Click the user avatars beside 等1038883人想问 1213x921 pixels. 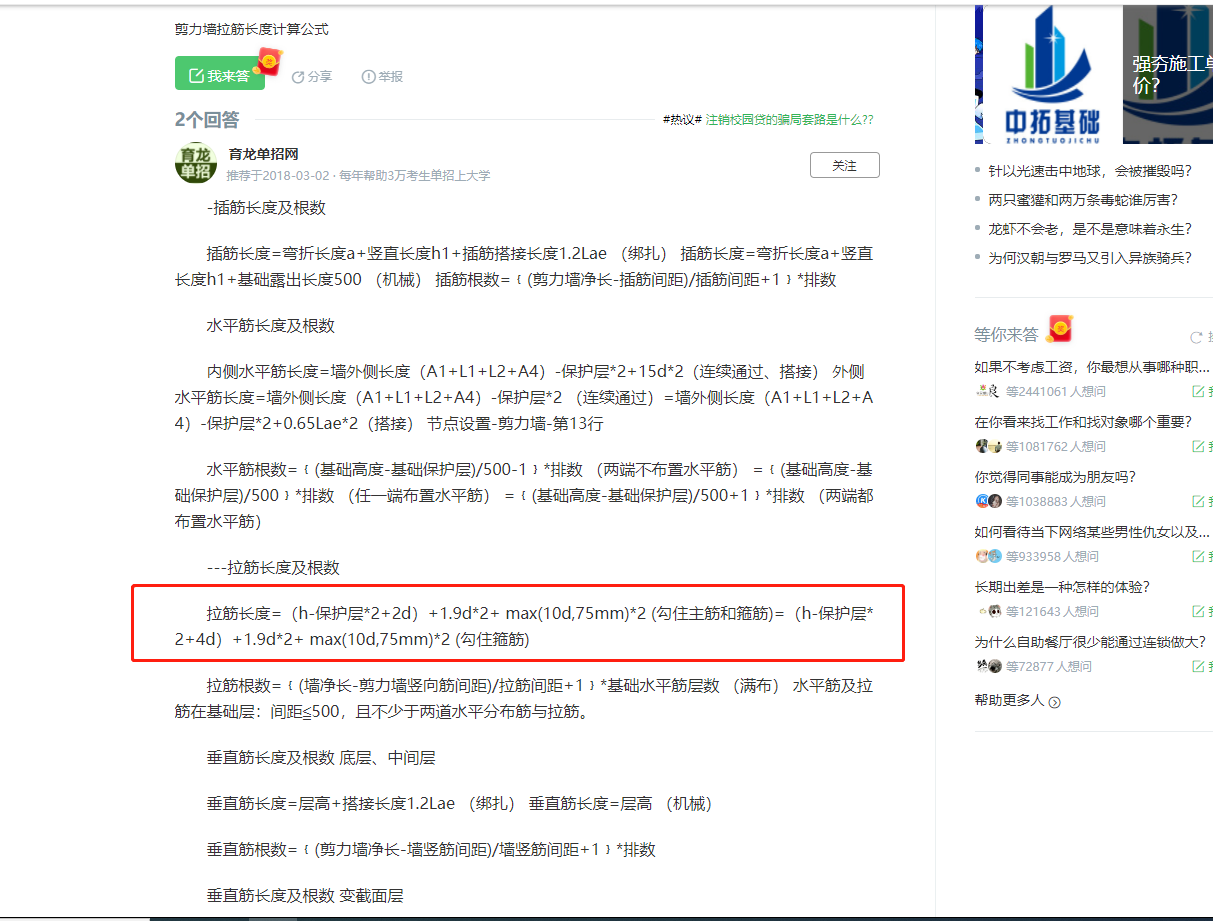pos(988,501)
